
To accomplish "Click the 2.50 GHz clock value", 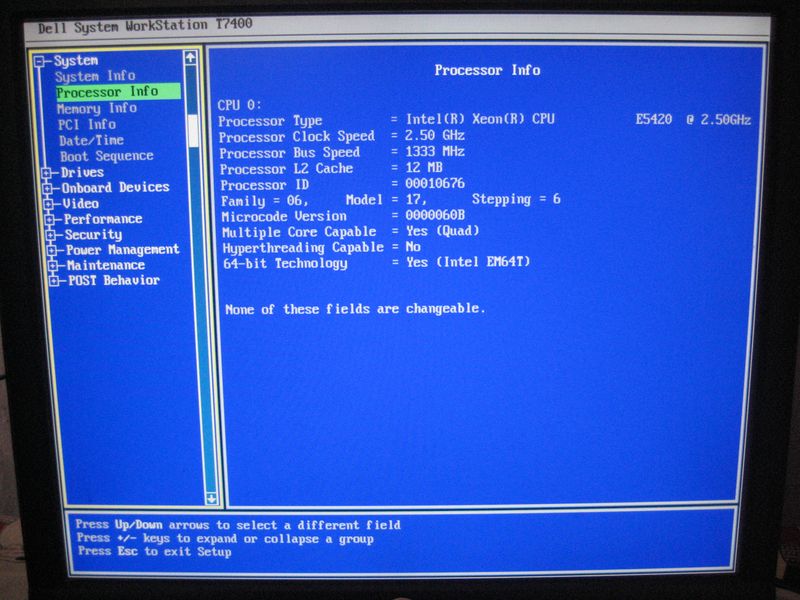I will coord(435,136).
